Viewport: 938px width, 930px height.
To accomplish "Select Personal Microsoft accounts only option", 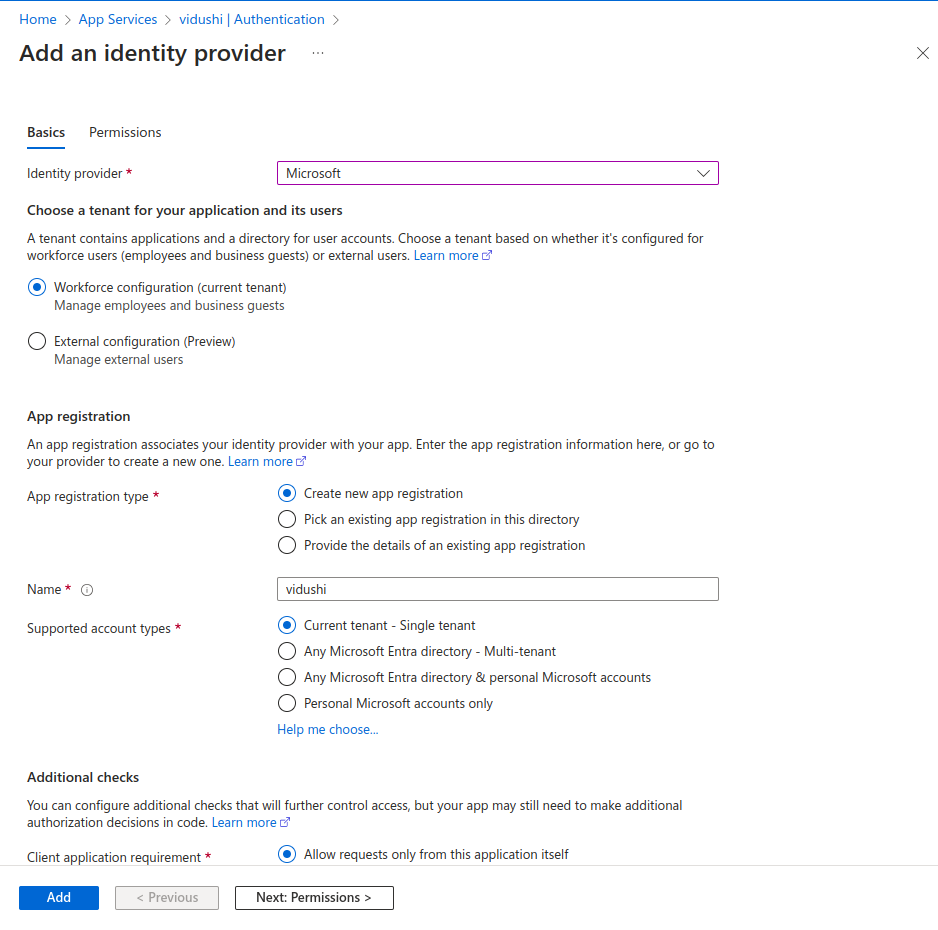I will (x=287, y=703).
